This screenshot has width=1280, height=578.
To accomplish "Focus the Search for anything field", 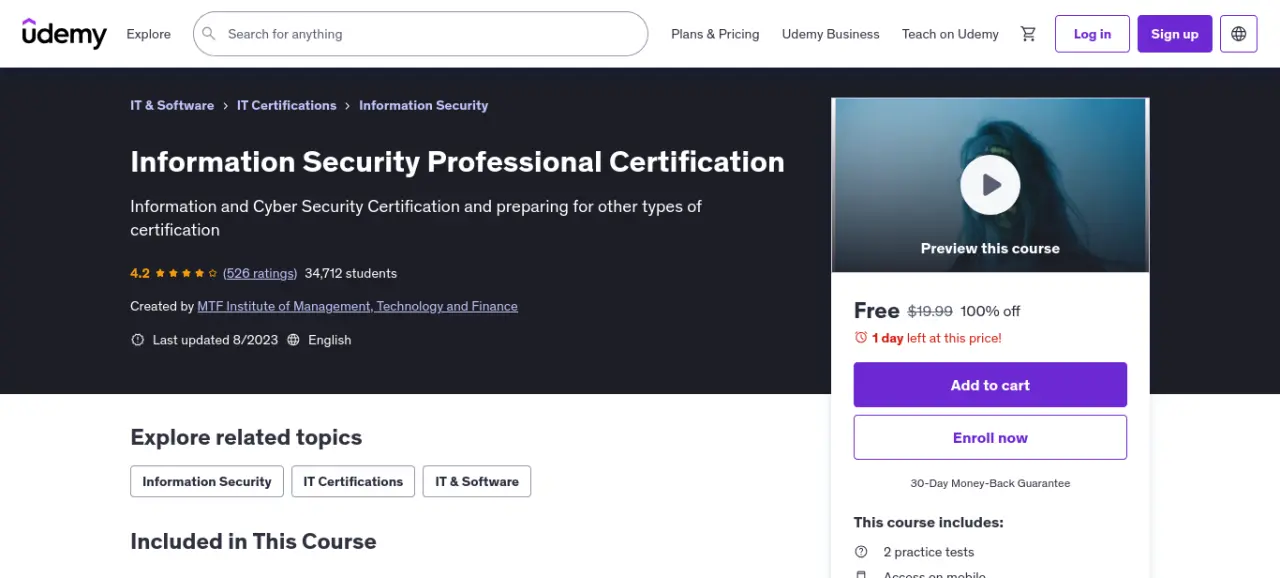I will click(420, 34).
